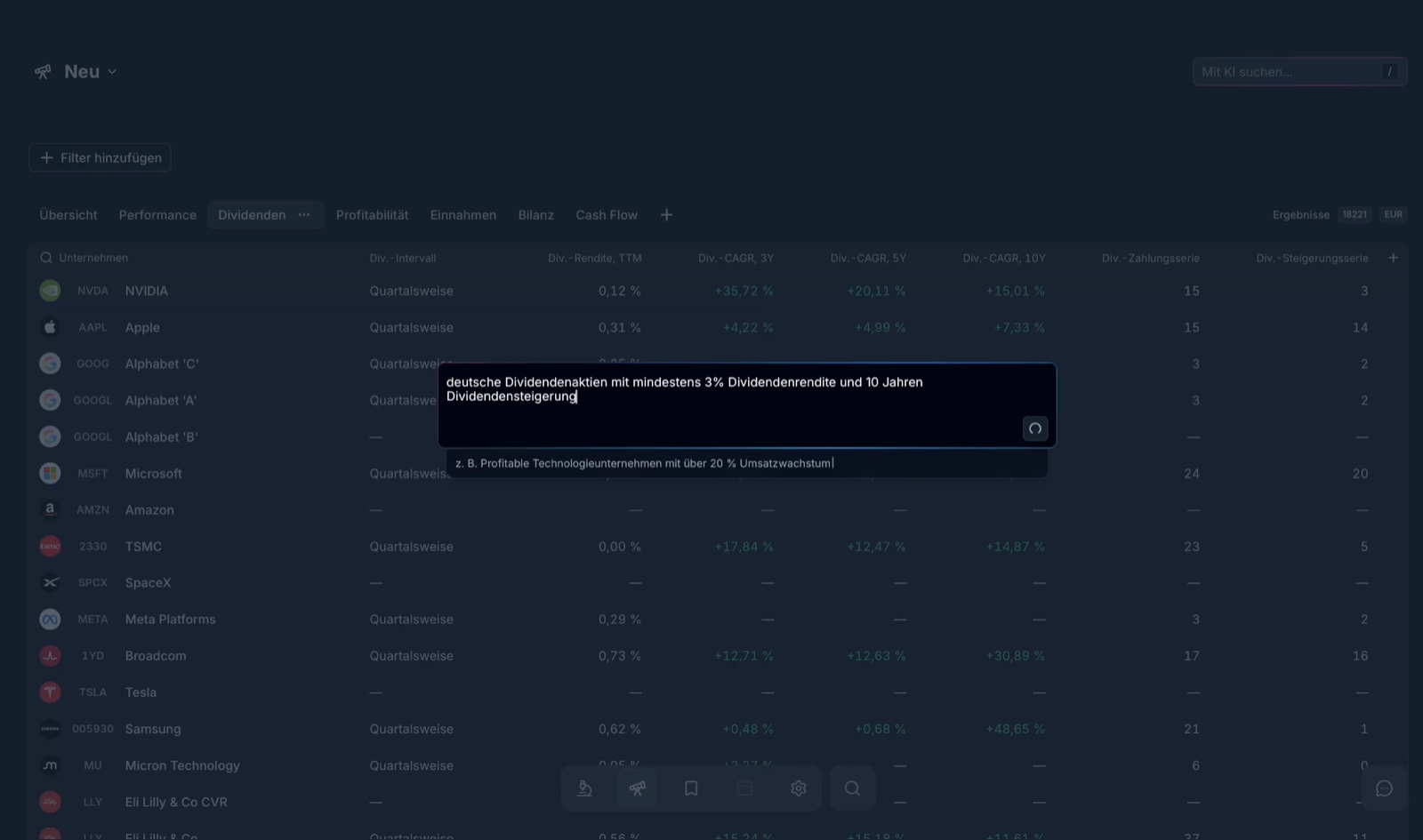Open the Einnahmen tab
This screenshot has width=1423, height=840.
pos(463,215)
